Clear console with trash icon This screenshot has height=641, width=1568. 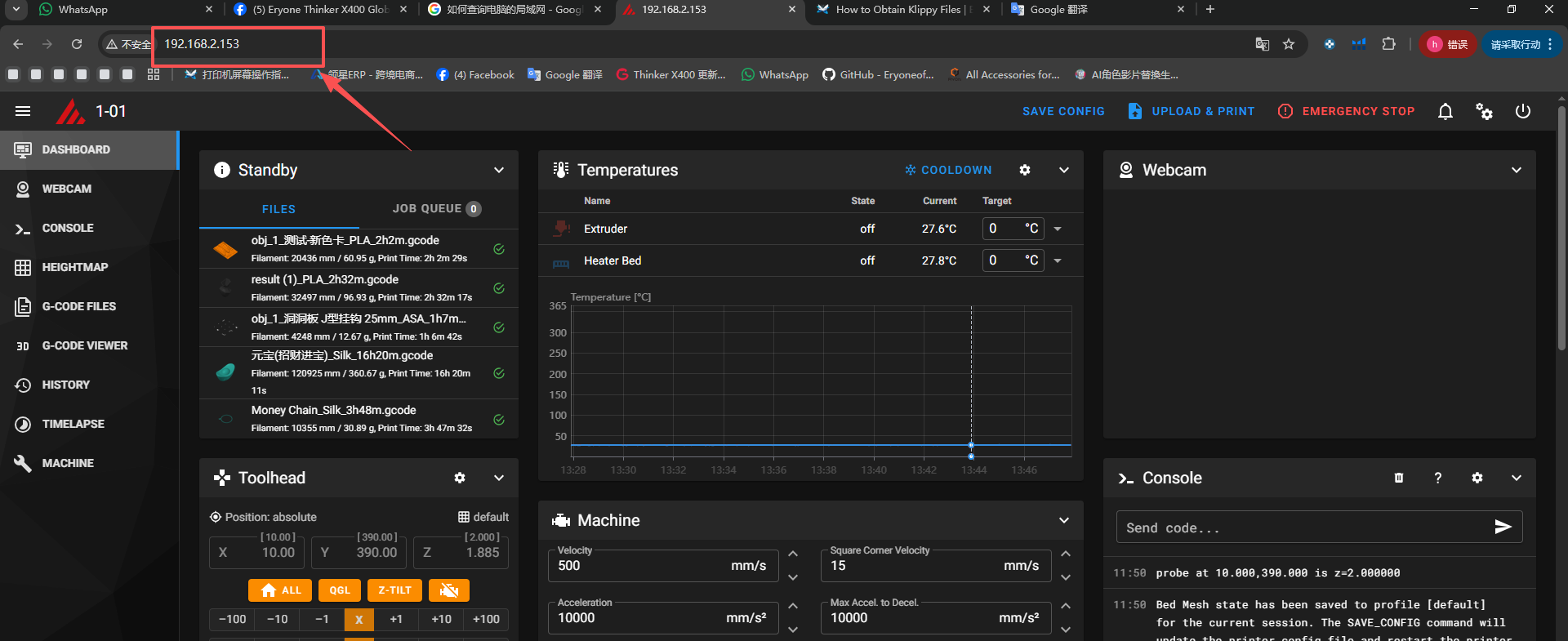[x=1398, y=479]
